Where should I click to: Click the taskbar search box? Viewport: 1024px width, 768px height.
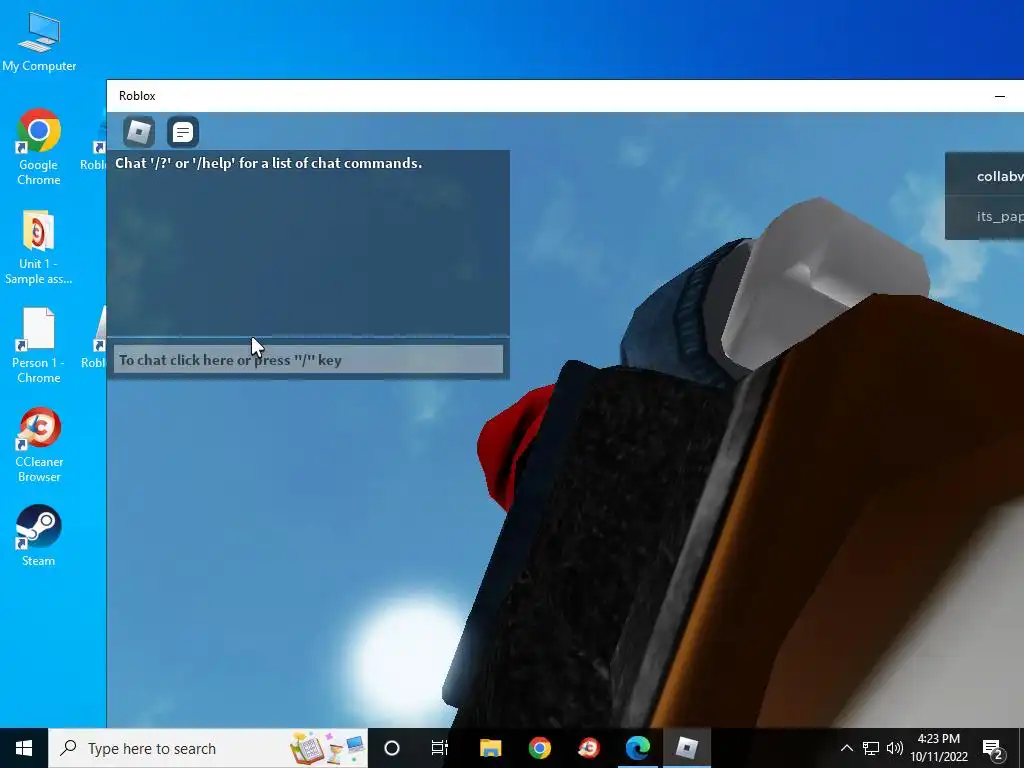click(x=208, y=748)
